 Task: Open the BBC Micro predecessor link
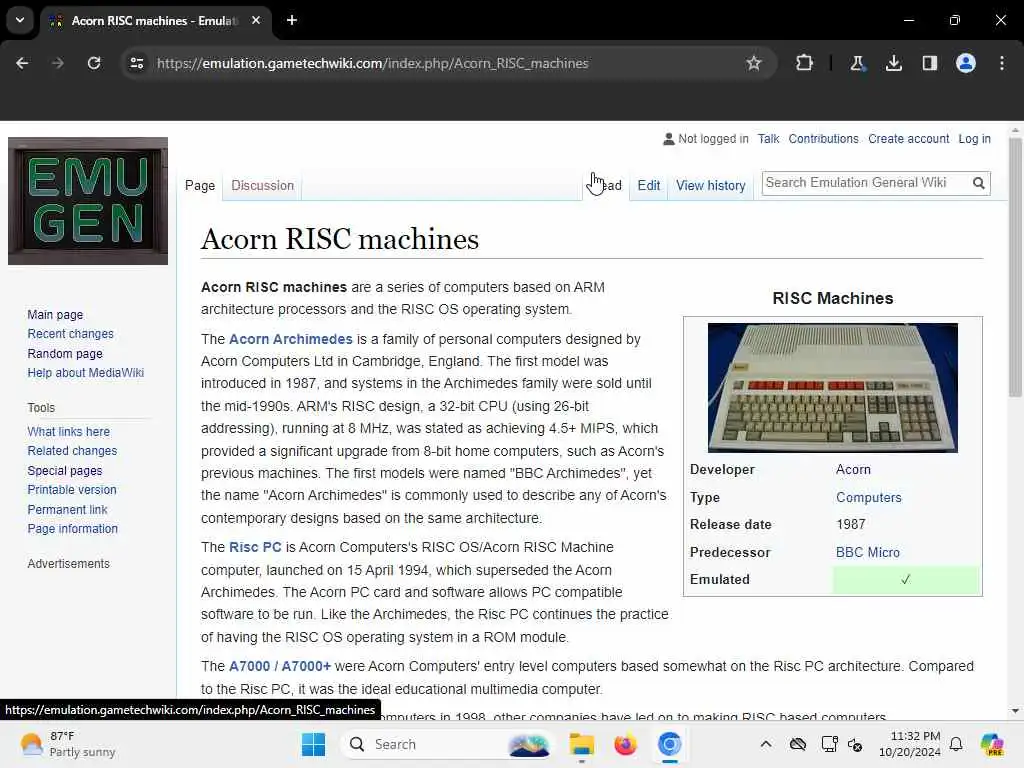[x=867, y=552]
